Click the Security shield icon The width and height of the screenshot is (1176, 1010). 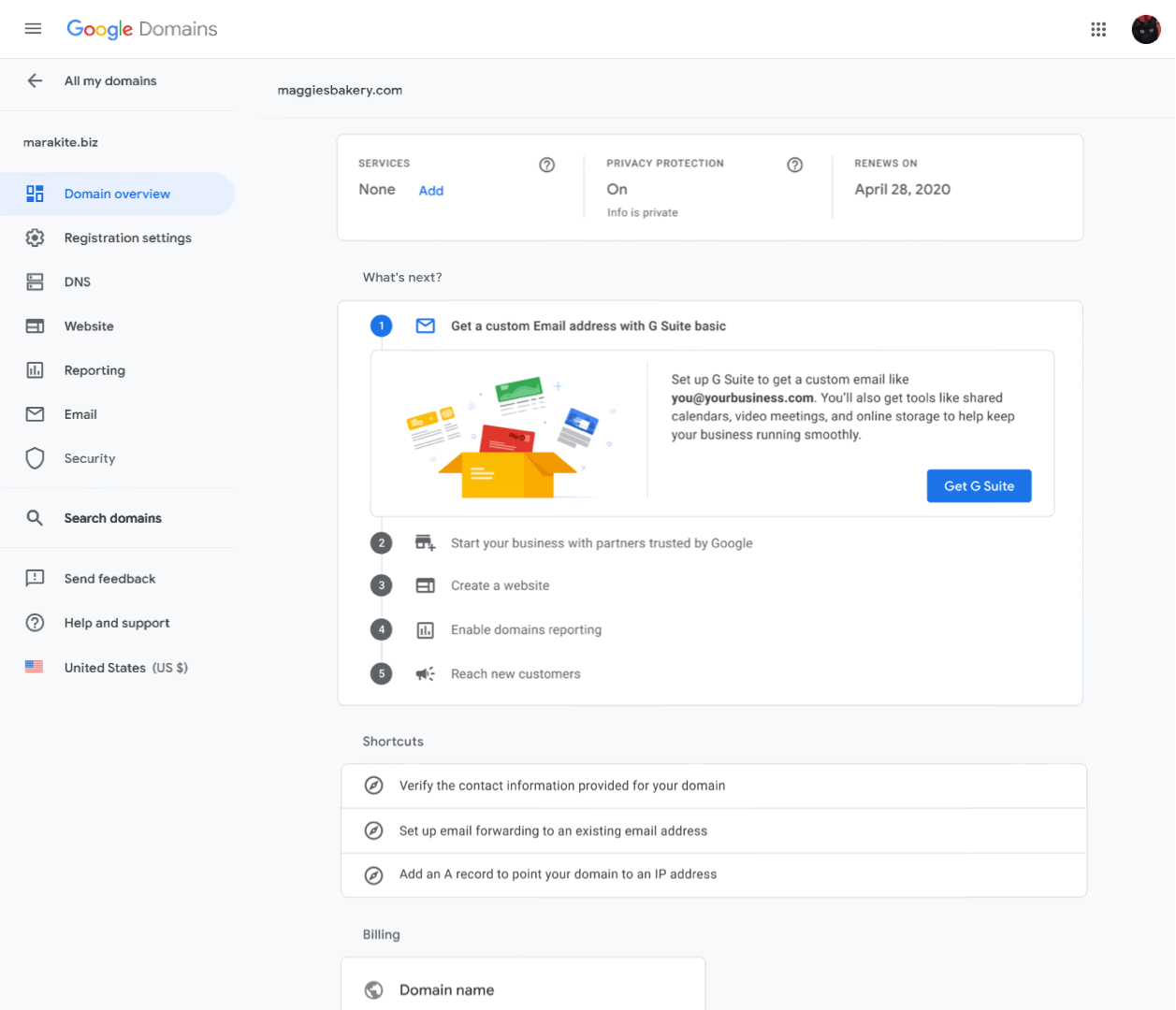point(35,458)
